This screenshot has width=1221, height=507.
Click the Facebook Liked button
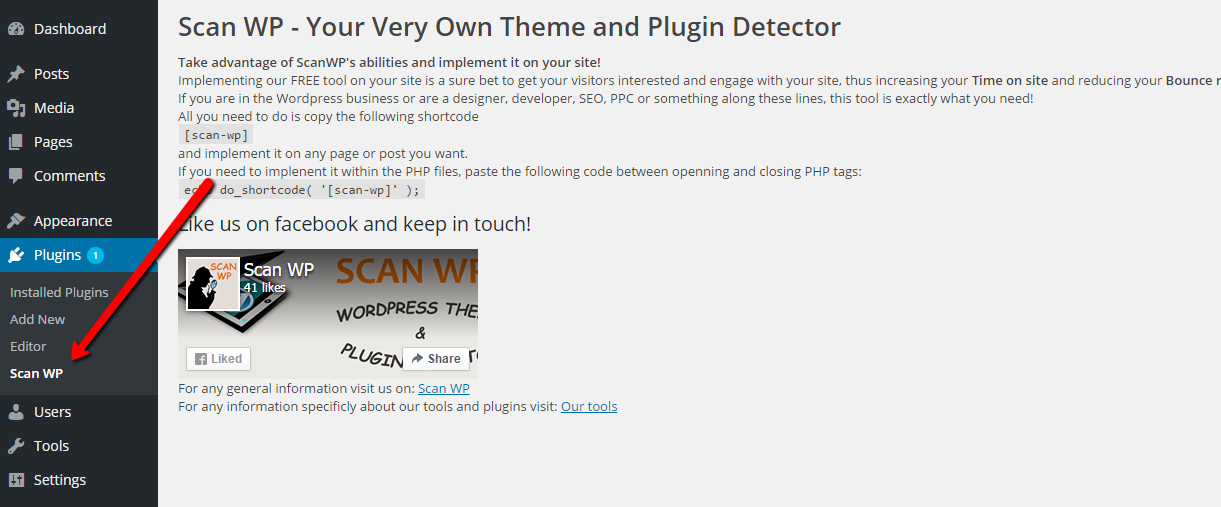[x=218, y=359]
